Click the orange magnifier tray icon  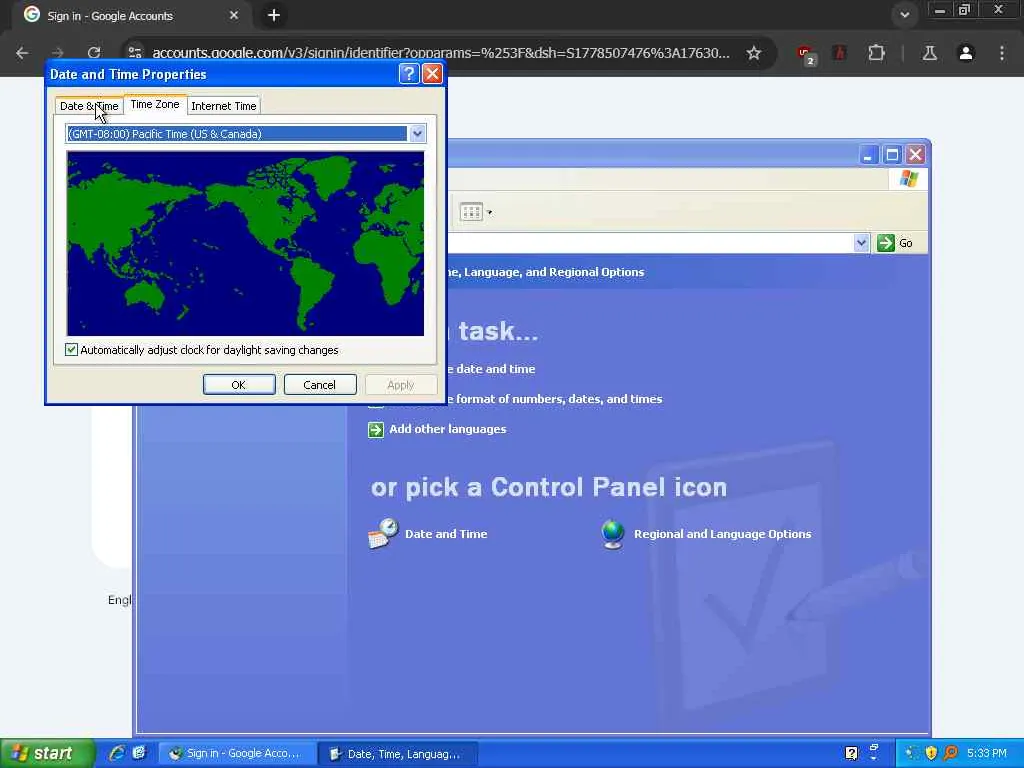tap(951, 754)
